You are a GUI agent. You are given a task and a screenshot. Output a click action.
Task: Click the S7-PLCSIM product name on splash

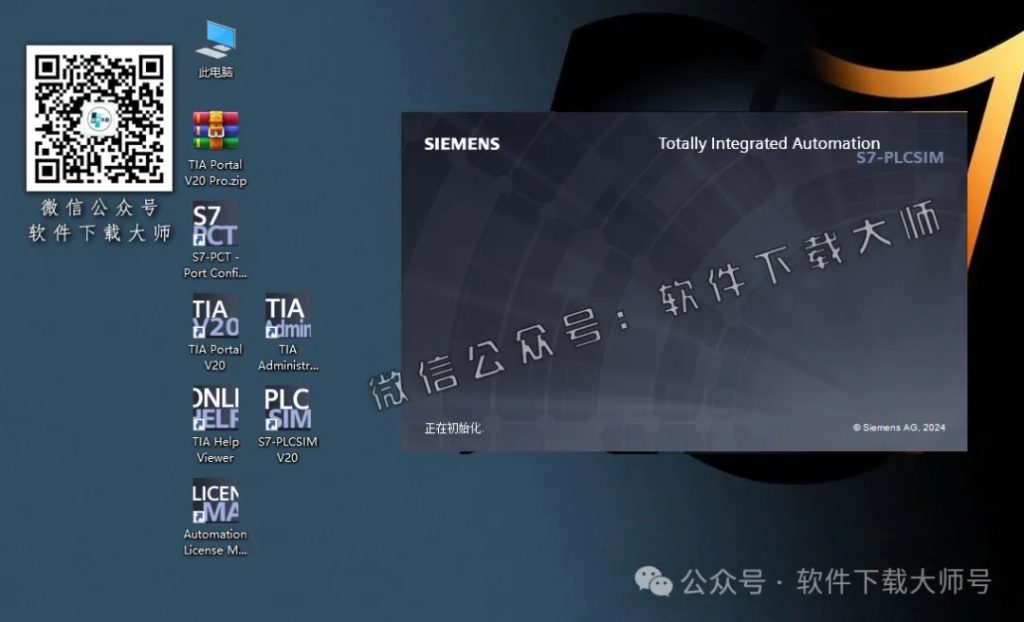tap(899, 158)
